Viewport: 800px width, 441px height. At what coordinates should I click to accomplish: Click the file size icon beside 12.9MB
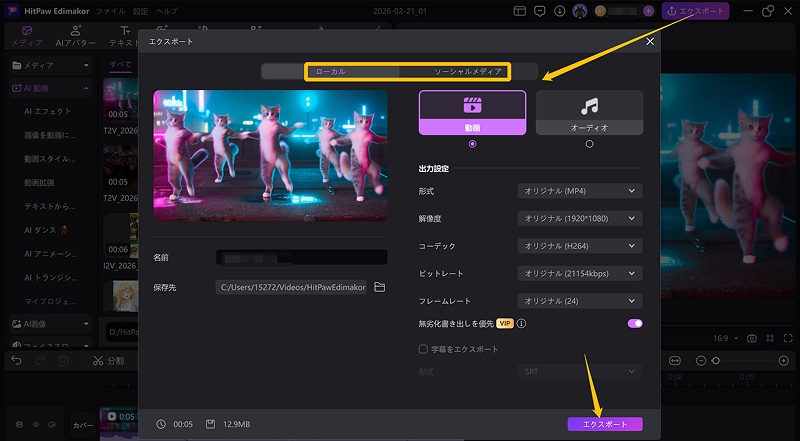point(210,424)
